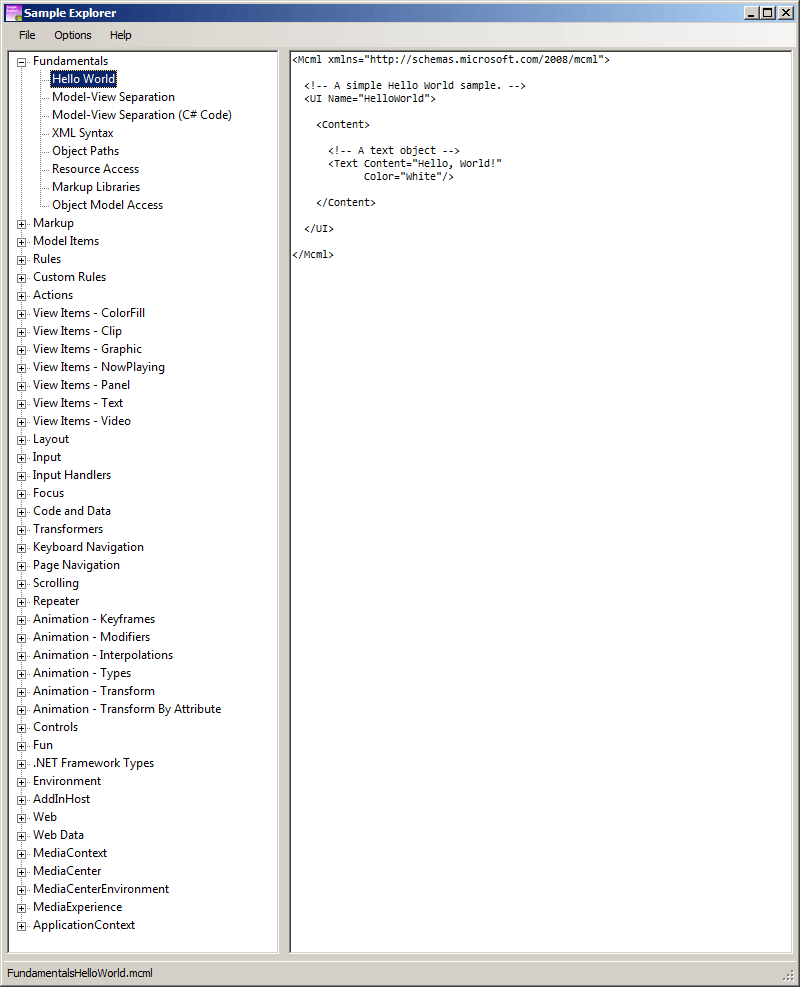
Task: Expand View Items - Panel node
Action: point(21,386)
